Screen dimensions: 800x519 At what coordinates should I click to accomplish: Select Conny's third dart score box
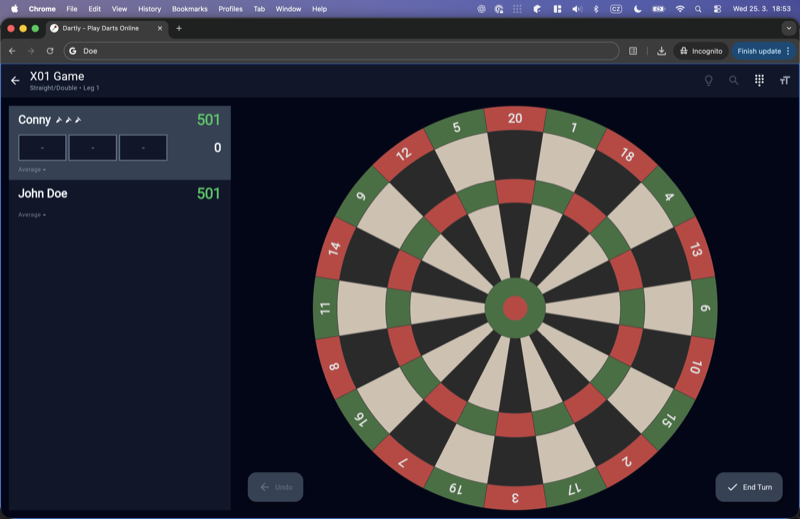[143, 147]
